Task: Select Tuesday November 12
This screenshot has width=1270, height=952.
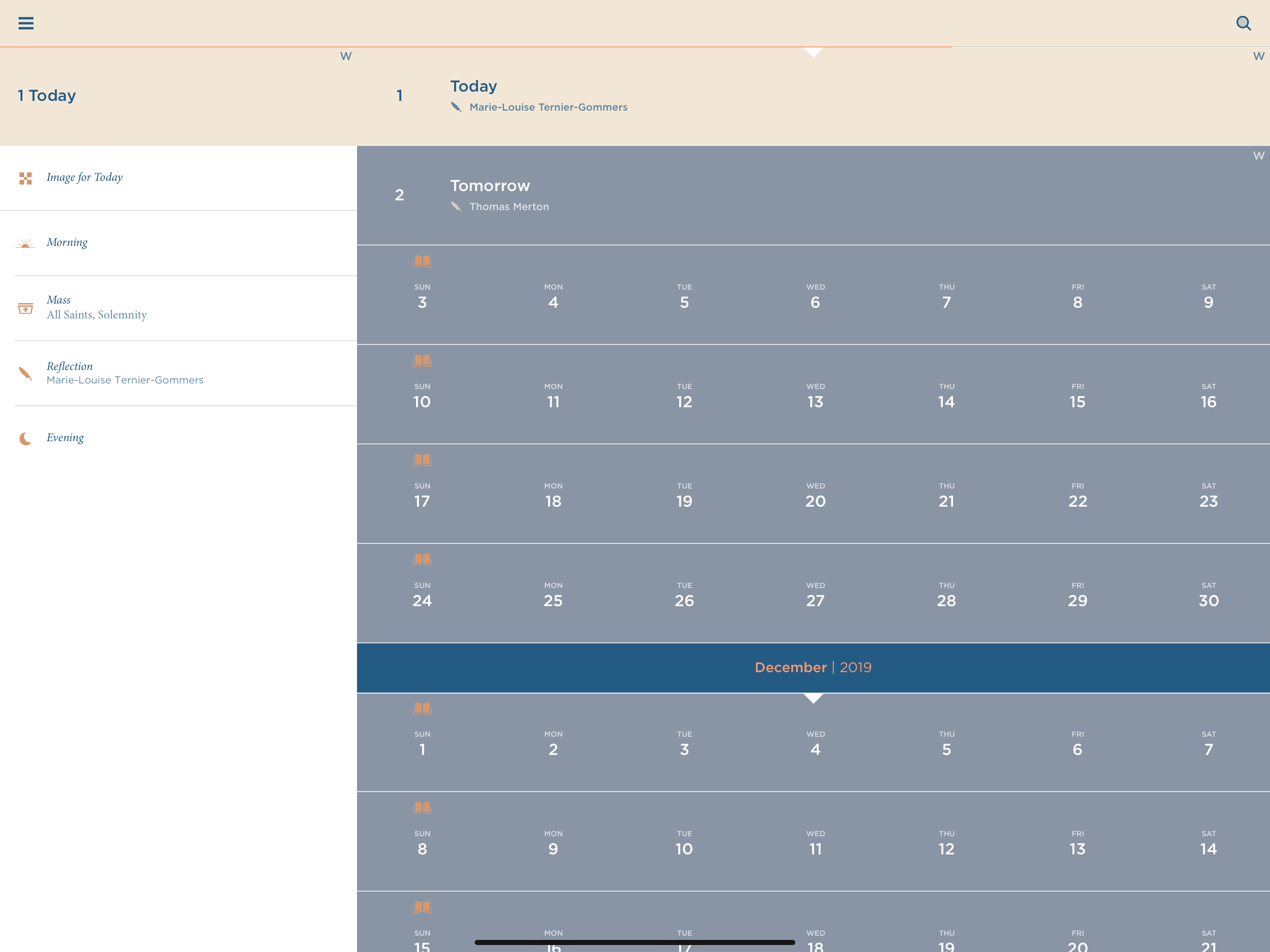Action: point(684,396)
